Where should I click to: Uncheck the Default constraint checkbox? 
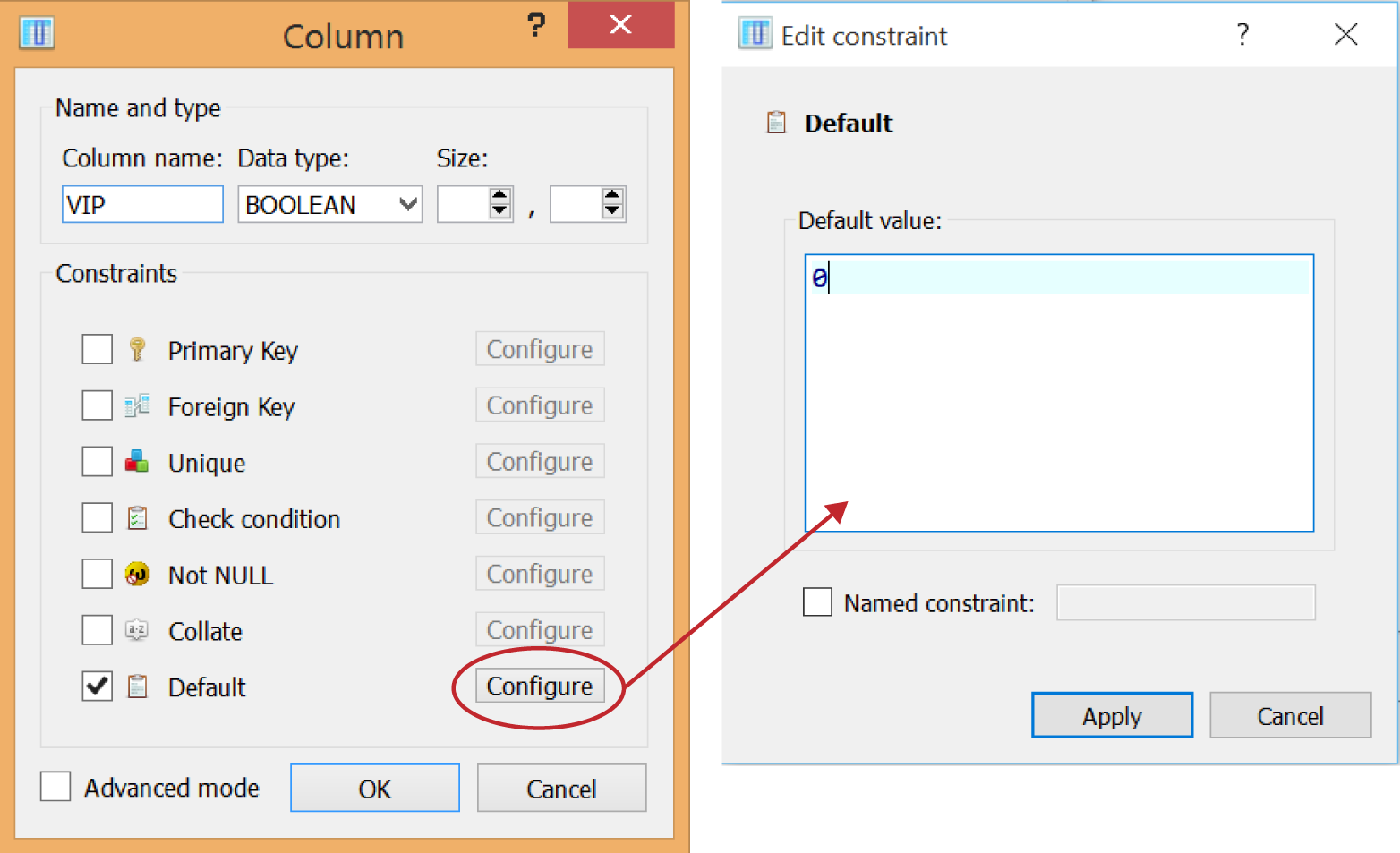point(97,687)
